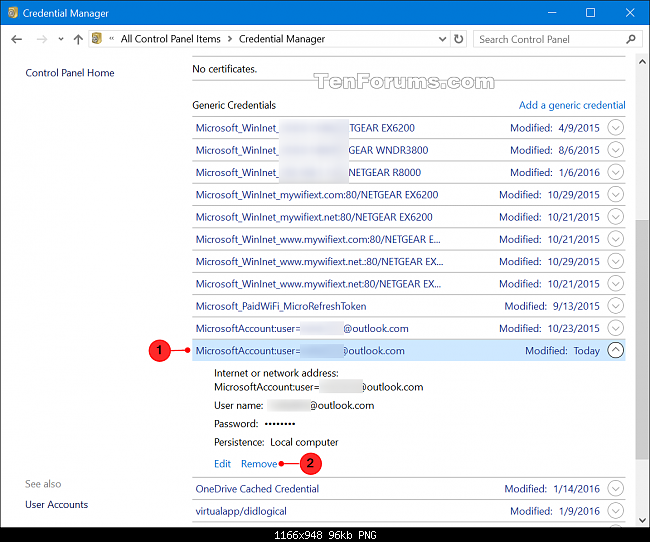Expand the WNDR3800 credential chevron
Viewport: 650px width, 542px height.
pyautogui.click(x=616, y=150)
